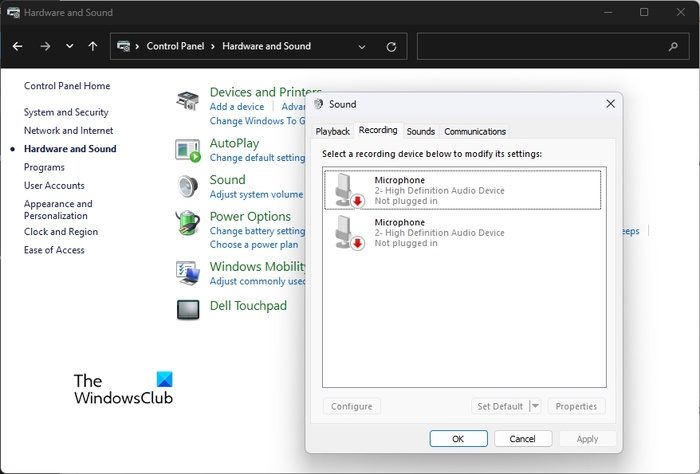Image resolution: width=700 pixels, height=474 pixels.
Task: Open the Sounds tab
Action: pyautogui.click(x=420, y=131)
